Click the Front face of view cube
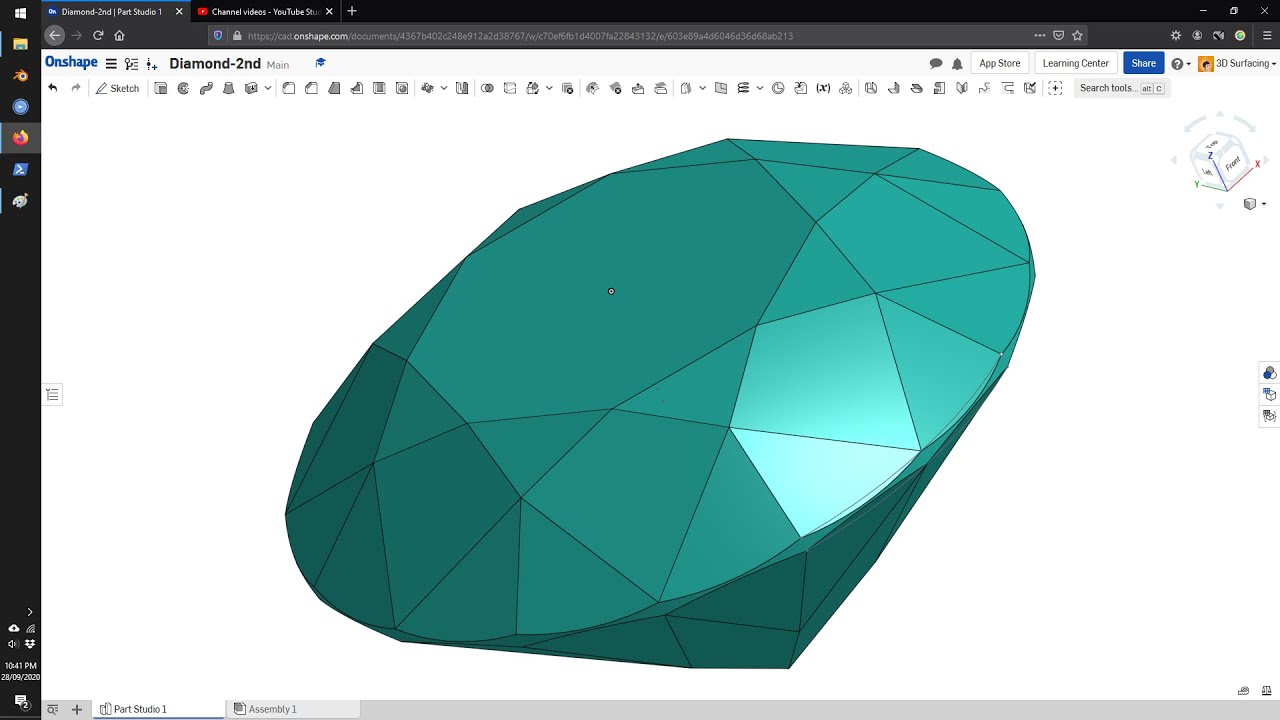The height and width of the screenshot is (720, 1280). click(x=1233, y=162)
